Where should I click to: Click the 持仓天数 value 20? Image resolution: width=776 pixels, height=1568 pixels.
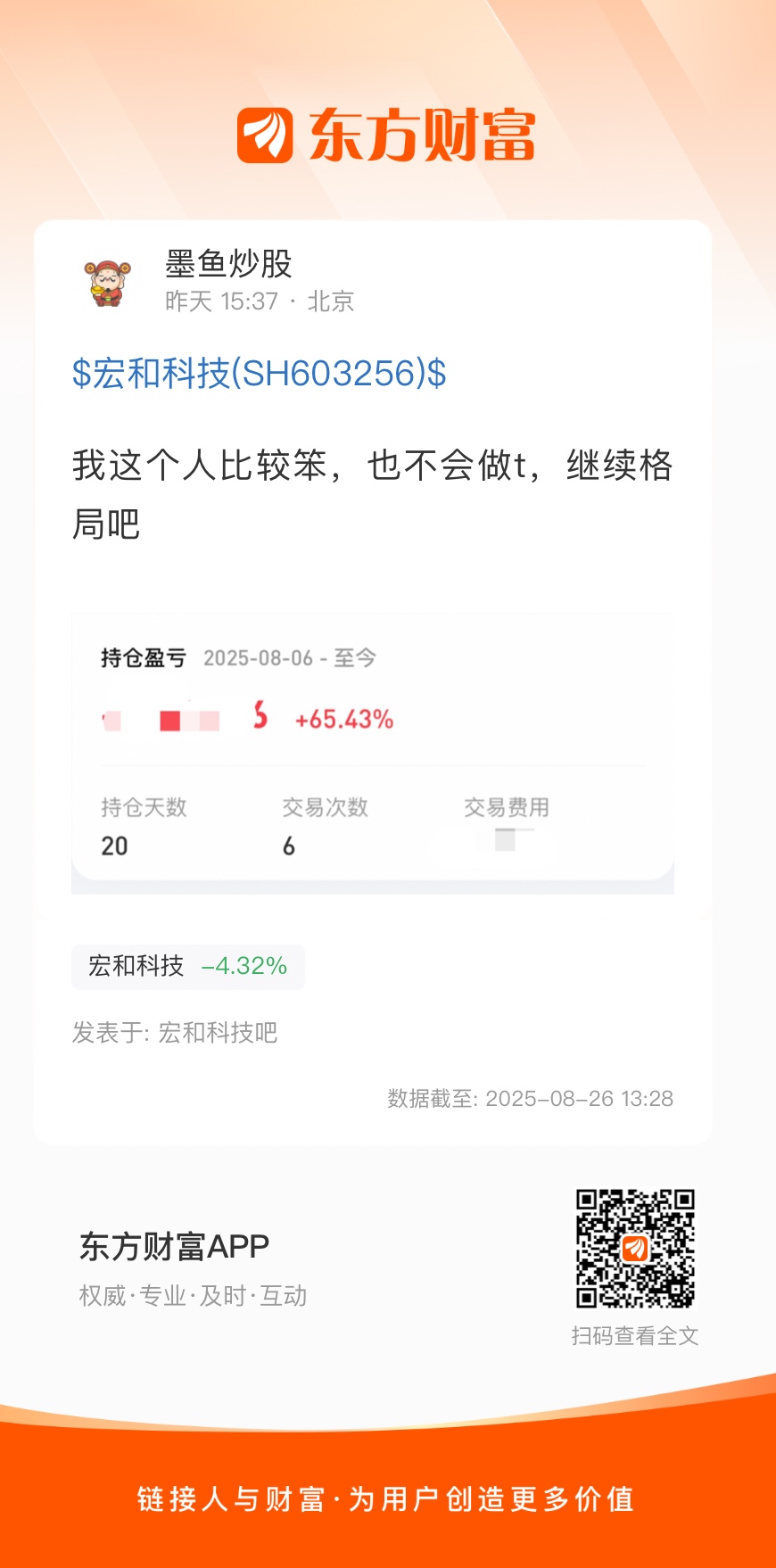click(114, 846)
